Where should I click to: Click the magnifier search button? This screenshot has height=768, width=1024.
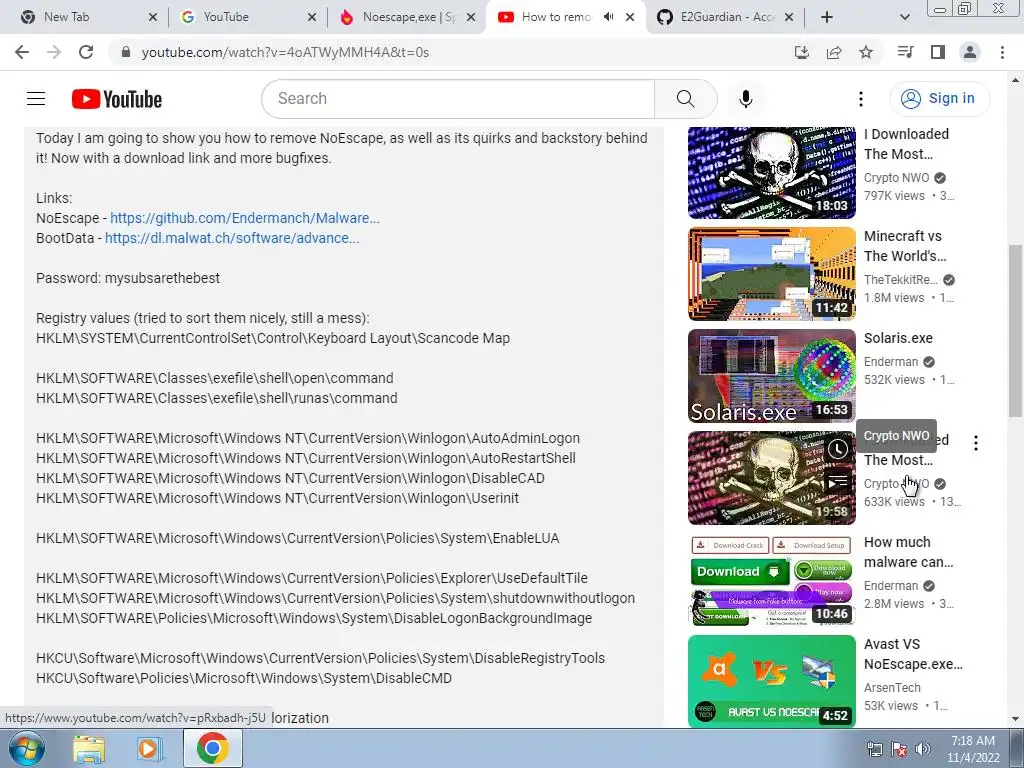(x=685, y=99)
